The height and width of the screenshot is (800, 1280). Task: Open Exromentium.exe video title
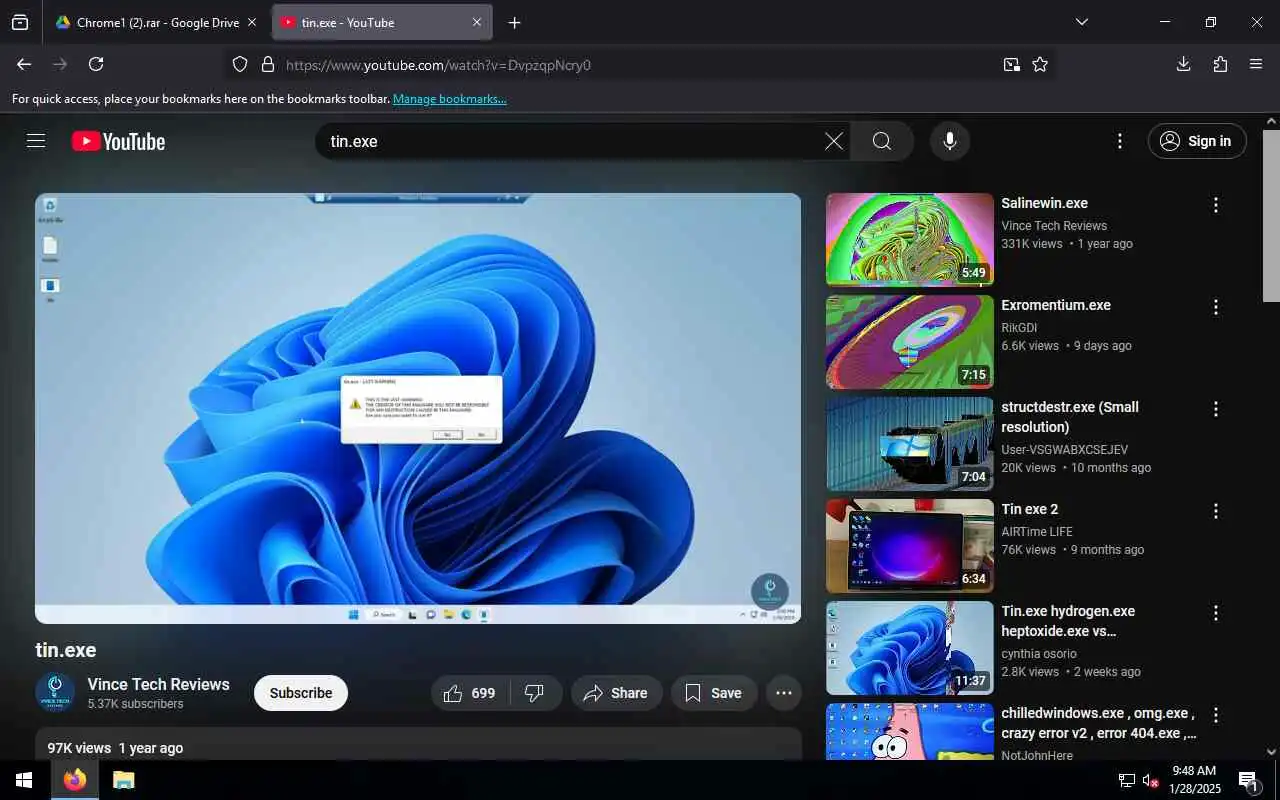(x=1056, y=305)
